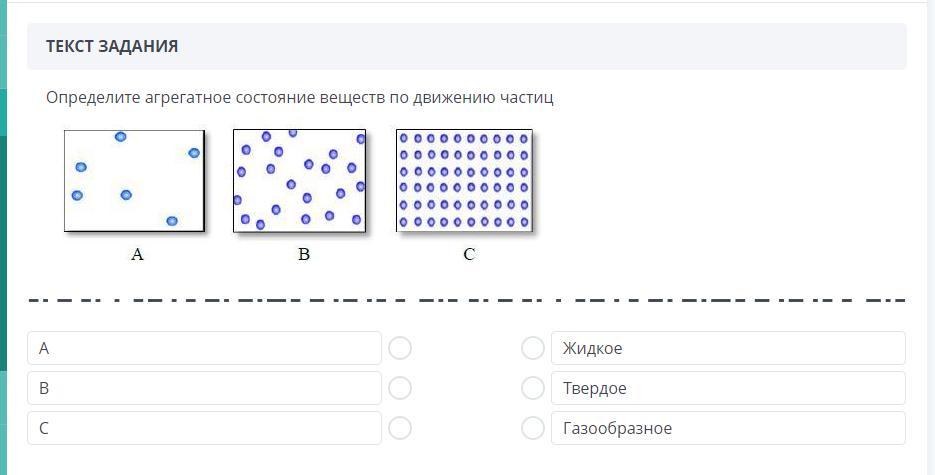Select the radio circle next to answer C
Viewport: 935px width, 475px height.
click(x=400, y=428)
